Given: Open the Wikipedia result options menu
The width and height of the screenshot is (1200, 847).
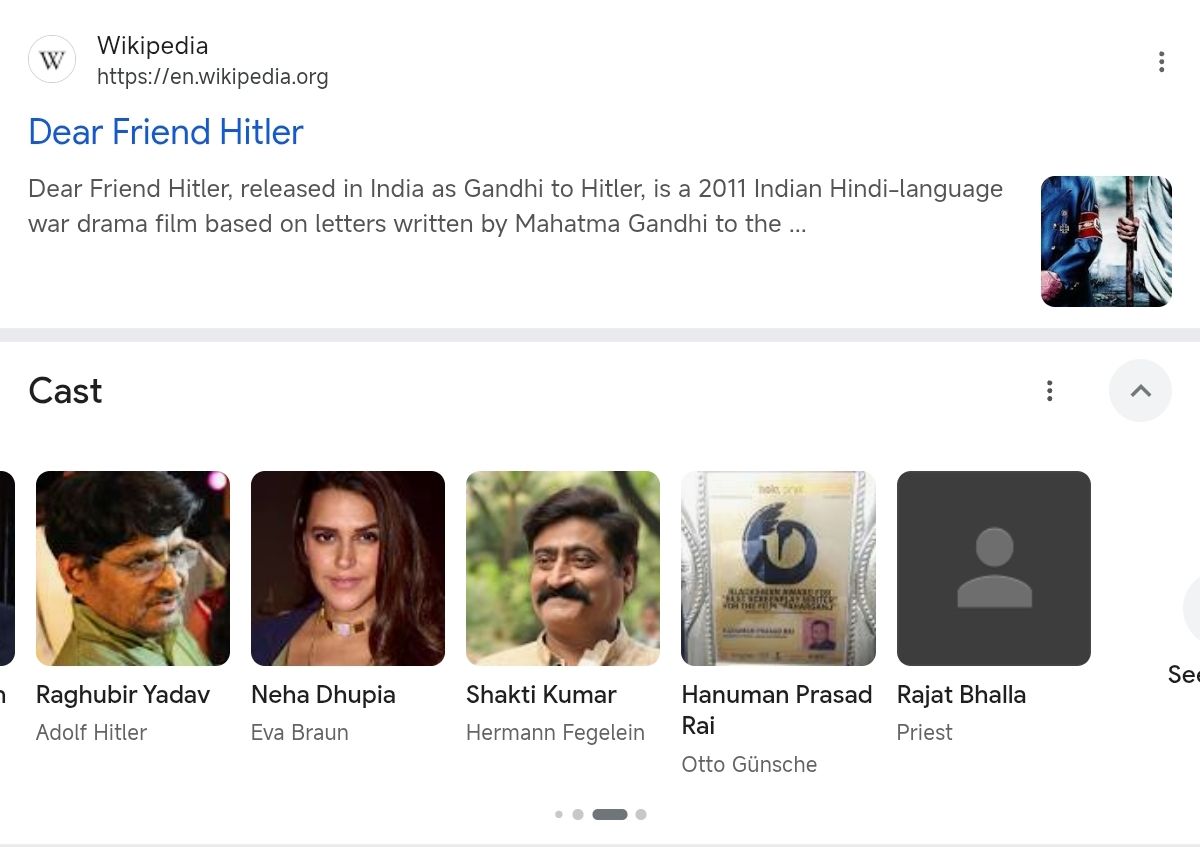Looking at the screenshot, I should click(1161, 62).
